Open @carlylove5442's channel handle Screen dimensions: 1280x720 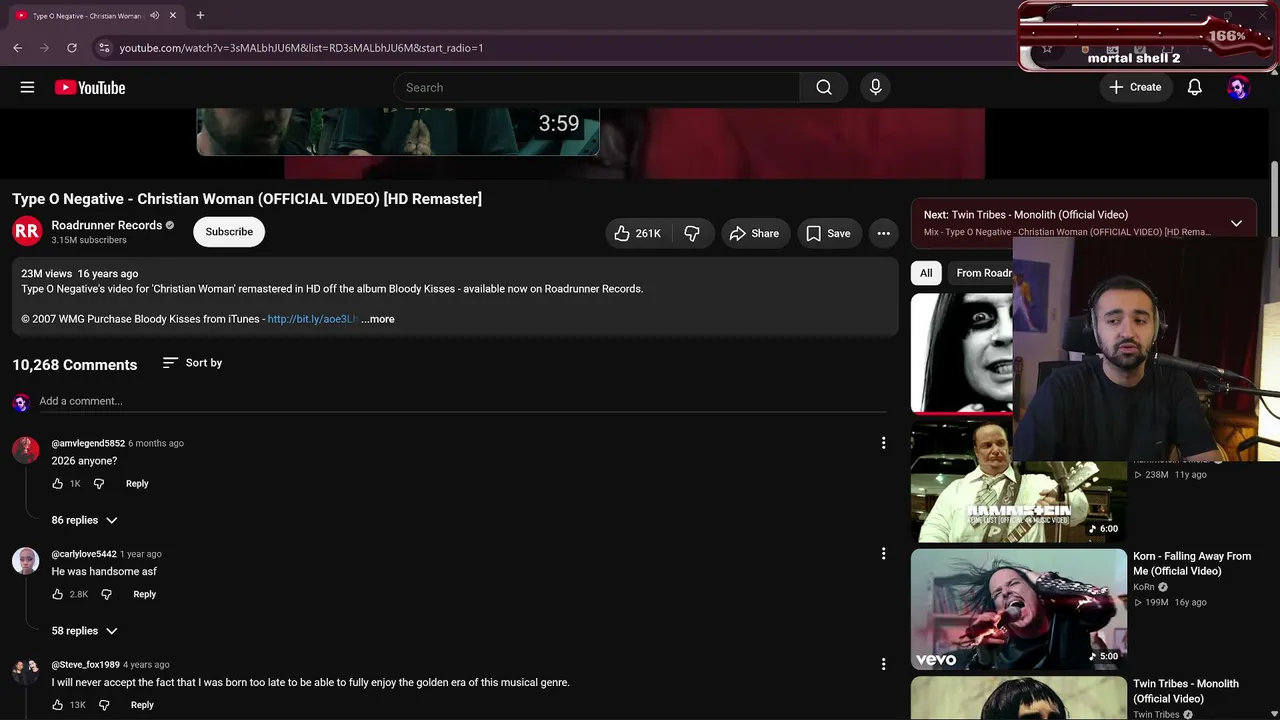(84, 554)
